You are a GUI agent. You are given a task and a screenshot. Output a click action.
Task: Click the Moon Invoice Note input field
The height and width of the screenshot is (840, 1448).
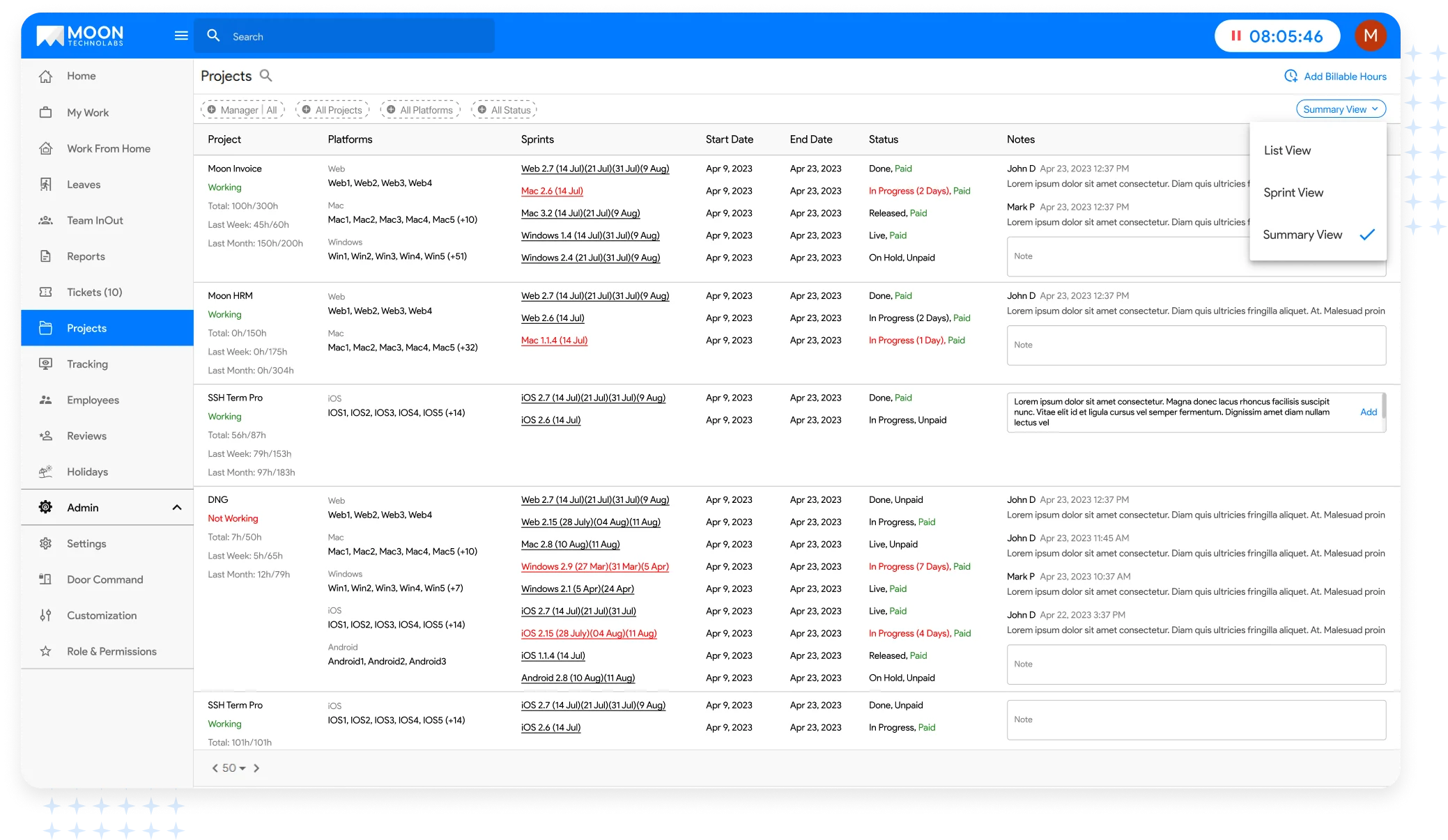(x=1196, y=257)
